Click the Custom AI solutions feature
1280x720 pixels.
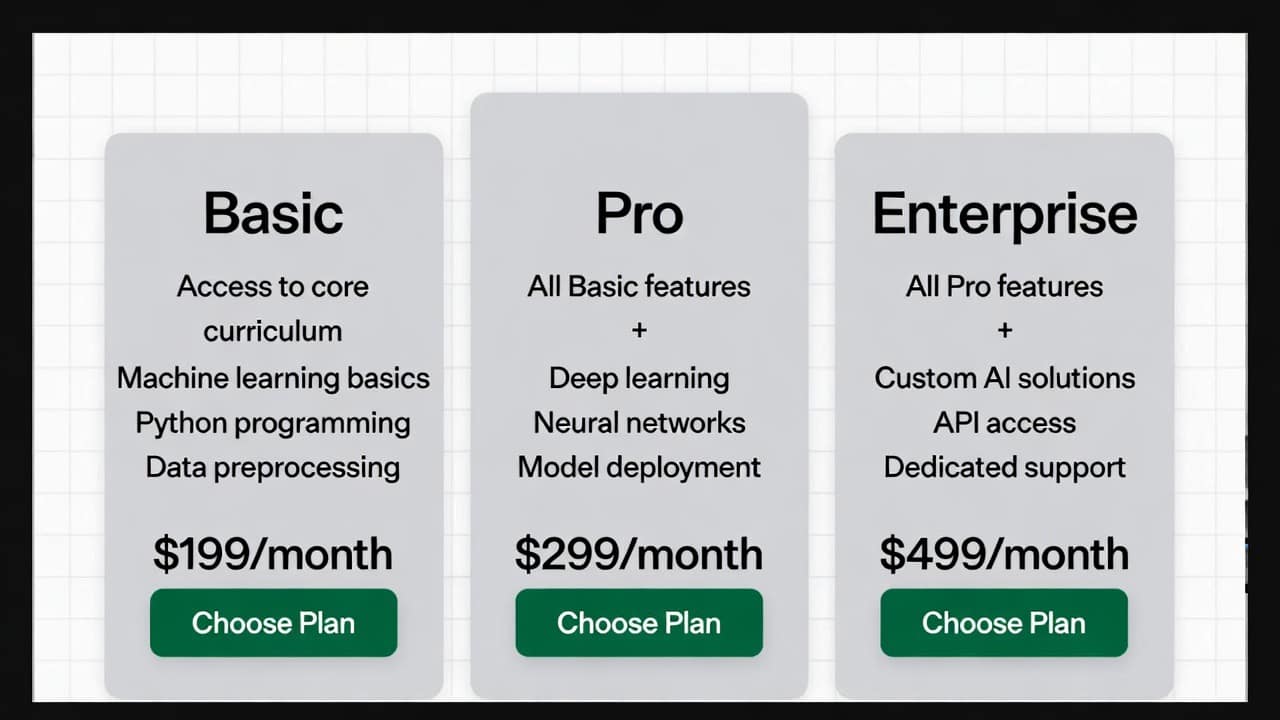[1005, 378]
